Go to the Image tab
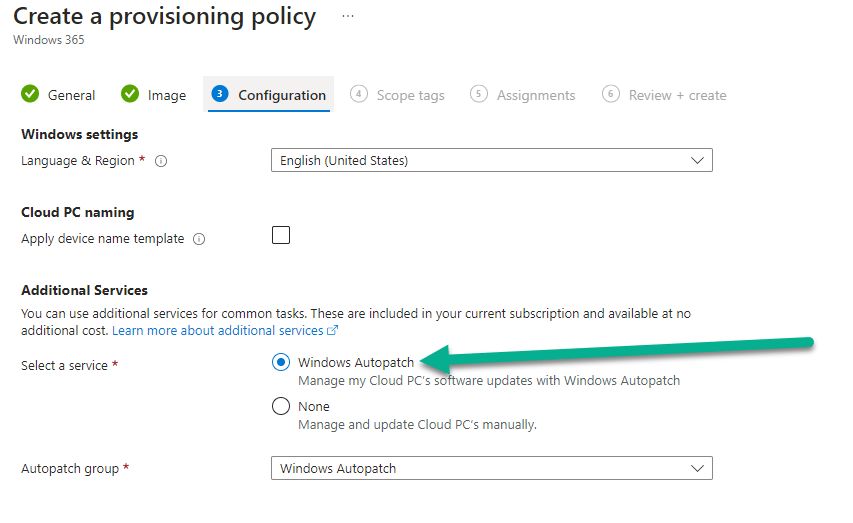 (x=167, y=95)
